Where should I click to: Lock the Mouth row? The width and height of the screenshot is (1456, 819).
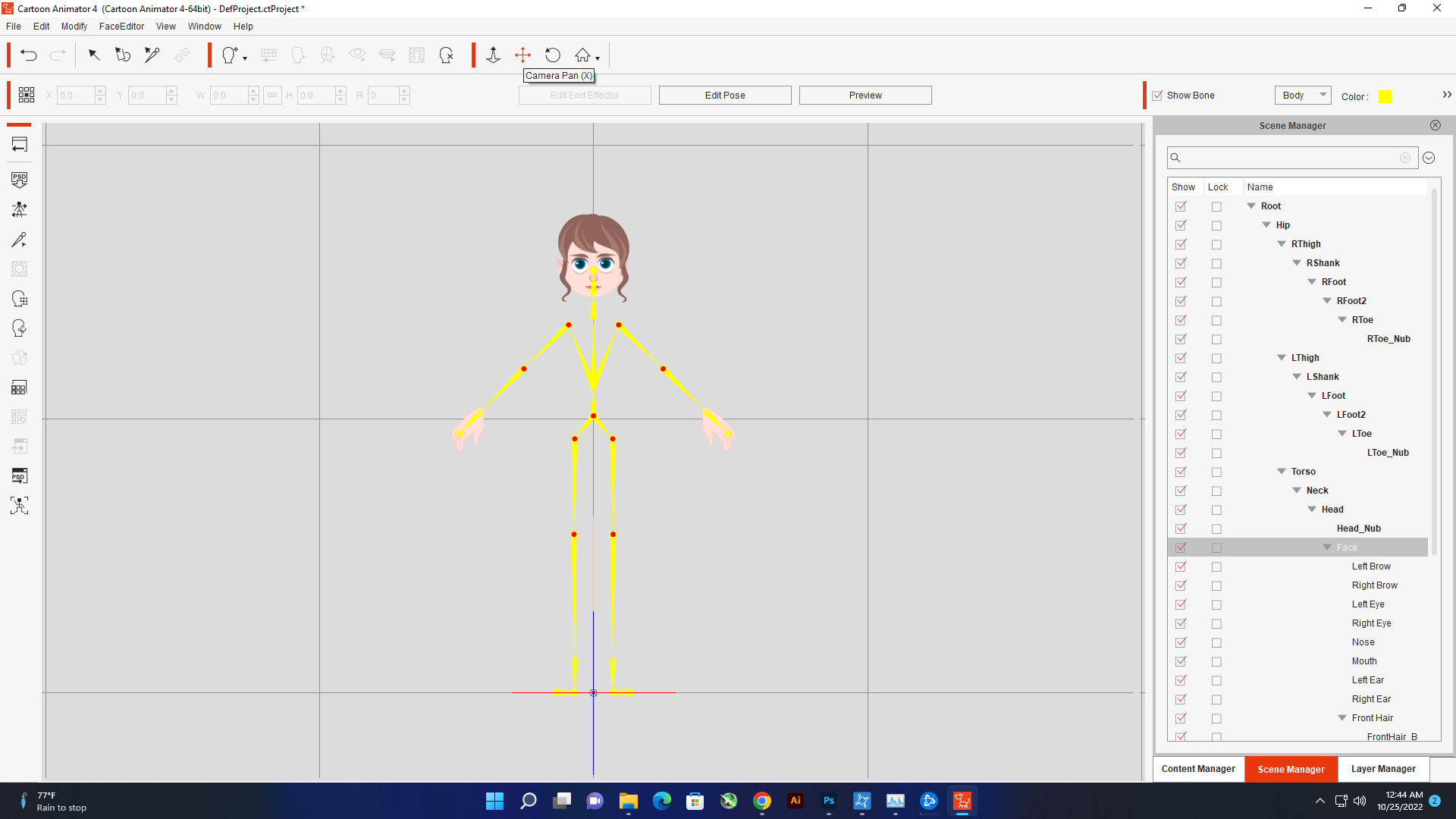click(x=1216, y=661)
